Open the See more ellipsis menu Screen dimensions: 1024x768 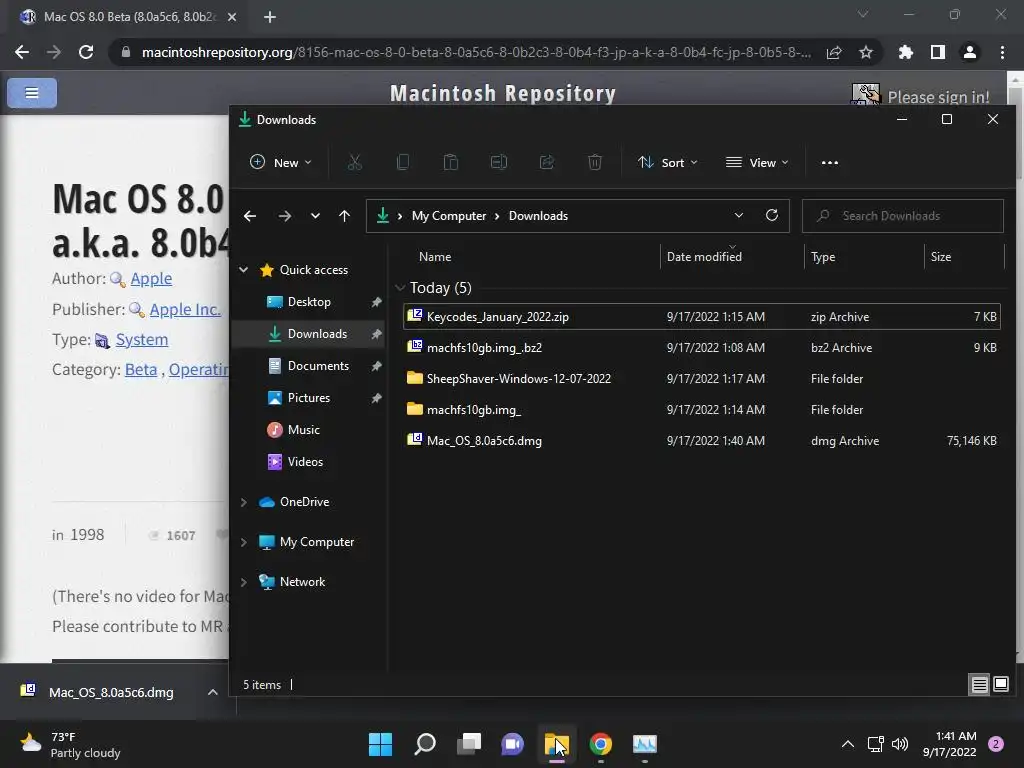tap(830, 163)
